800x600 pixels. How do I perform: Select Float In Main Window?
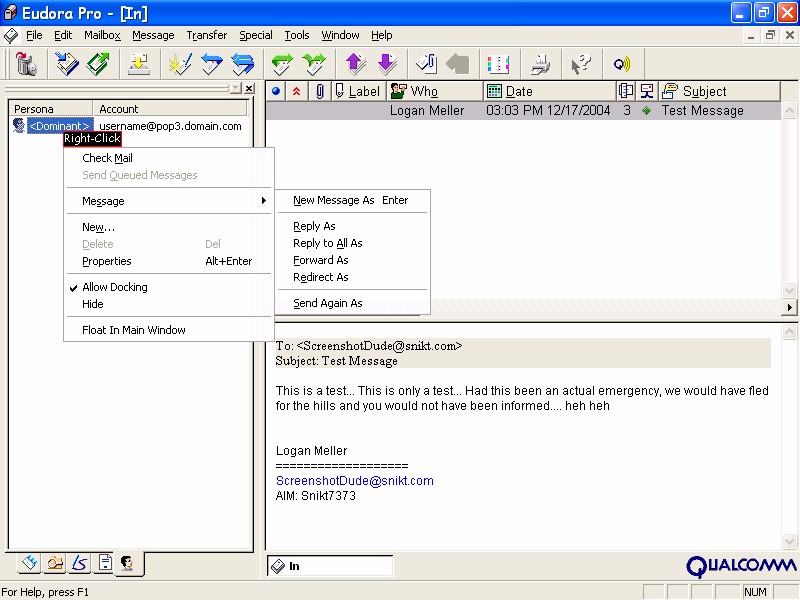[168, 330]
